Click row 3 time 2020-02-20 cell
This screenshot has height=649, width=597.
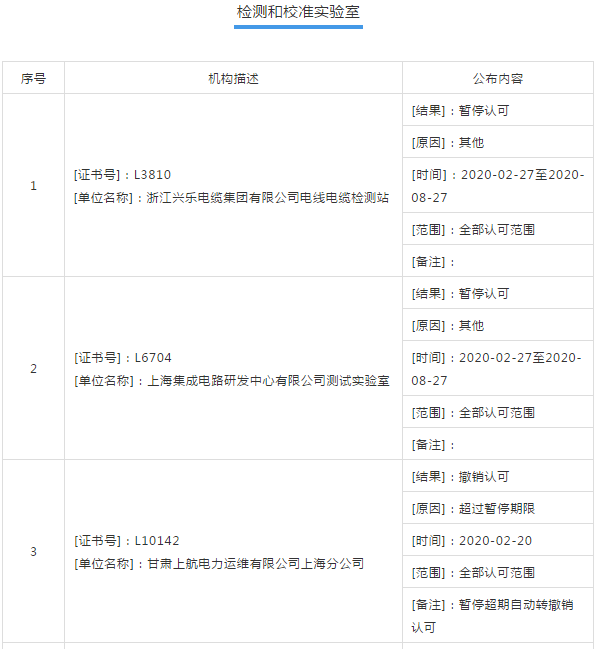[x=498, y=540]
